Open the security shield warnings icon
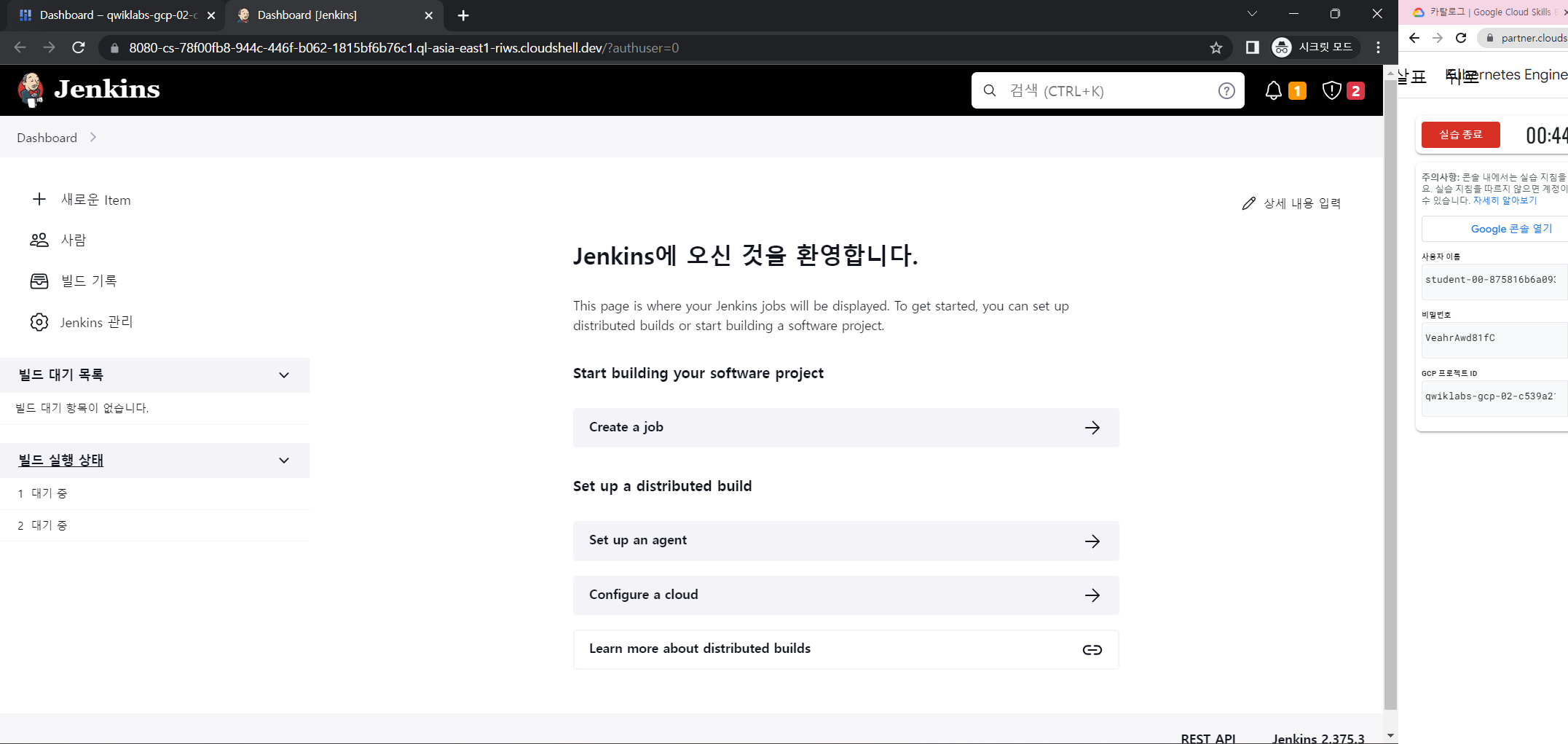 1331,90
